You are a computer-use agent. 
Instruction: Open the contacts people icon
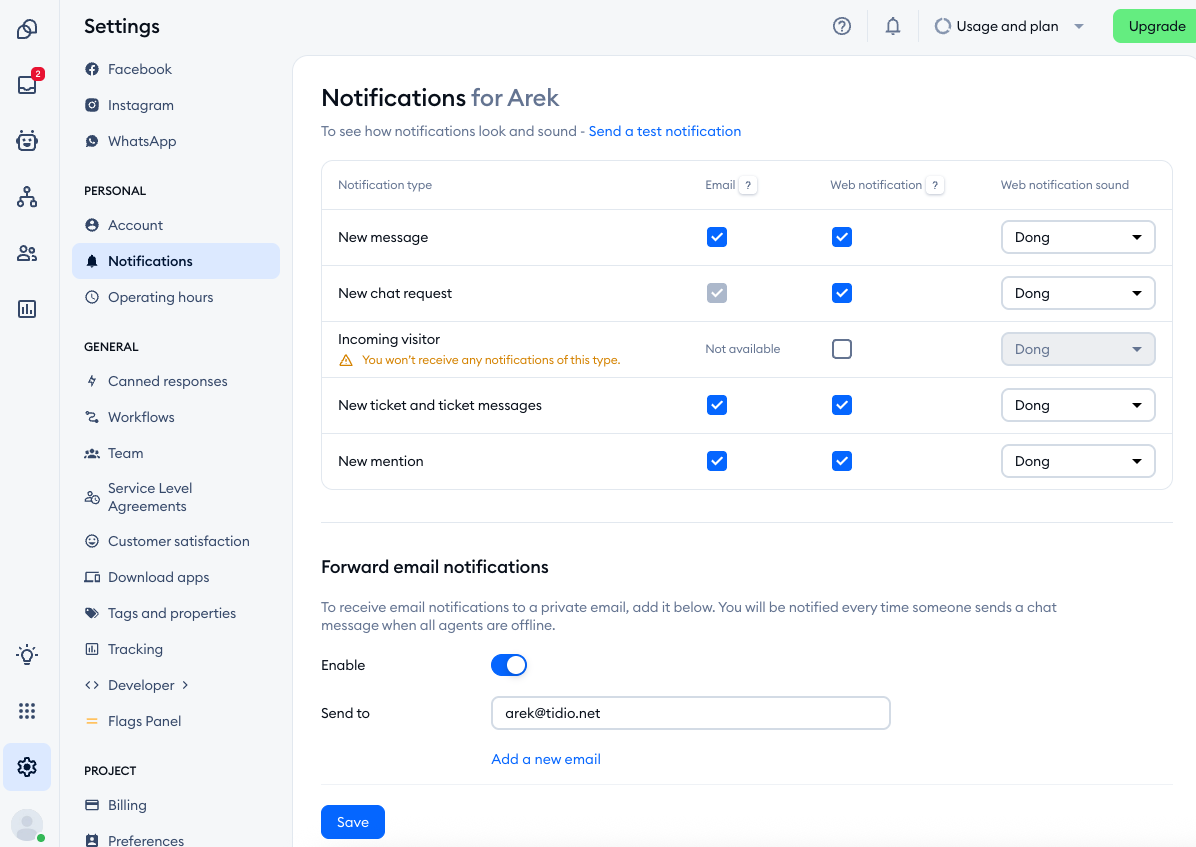click(27, 253)
